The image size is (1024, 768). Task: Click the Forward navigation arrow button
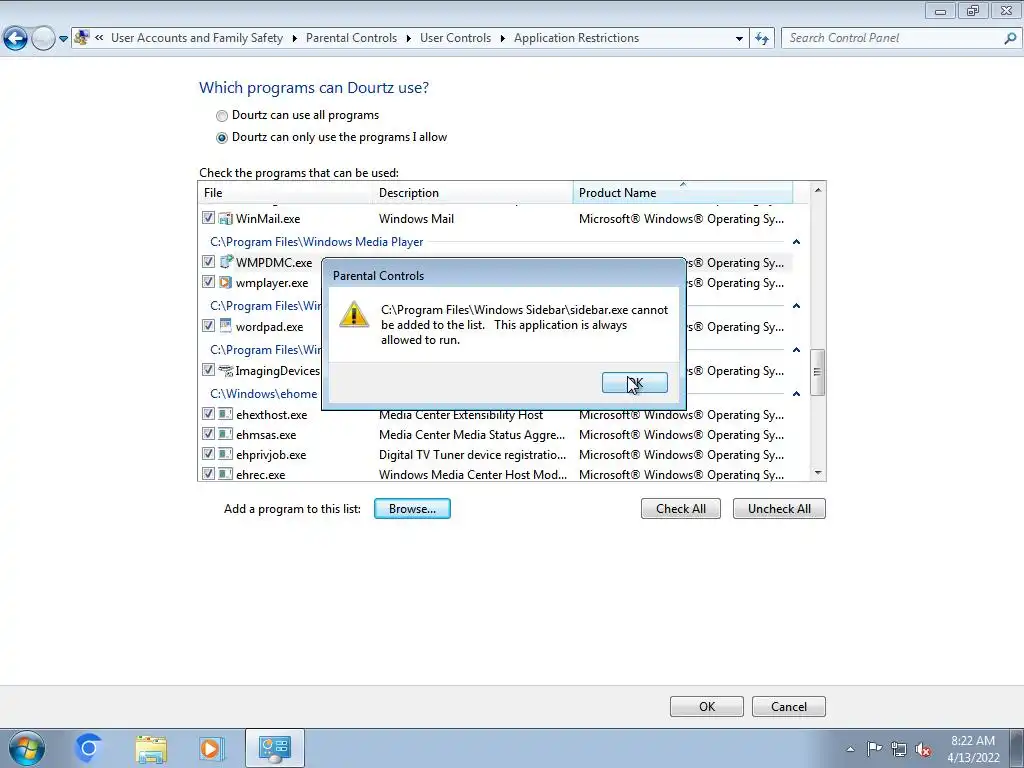click(x=43, y=38)
